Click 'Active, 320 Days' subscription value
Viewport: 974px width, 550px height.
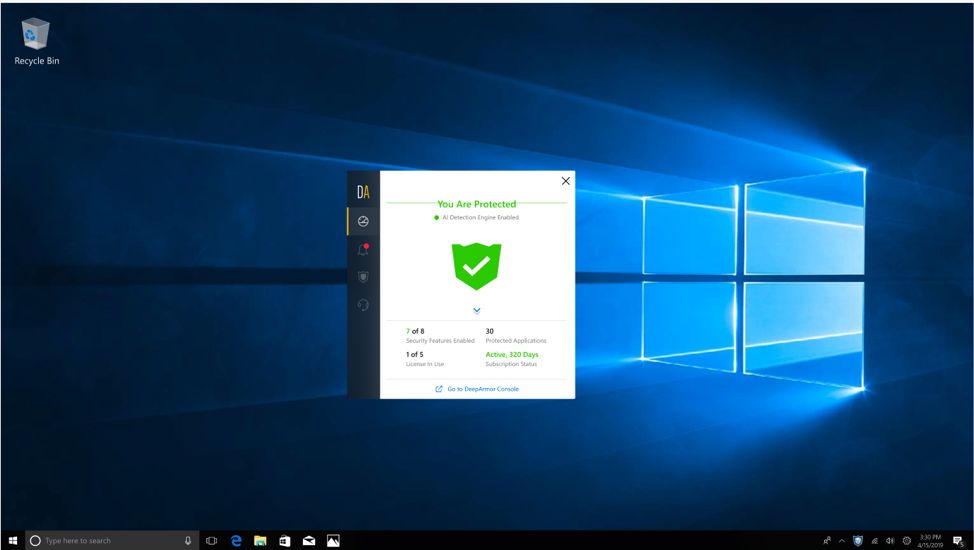(x=512, y=354)
